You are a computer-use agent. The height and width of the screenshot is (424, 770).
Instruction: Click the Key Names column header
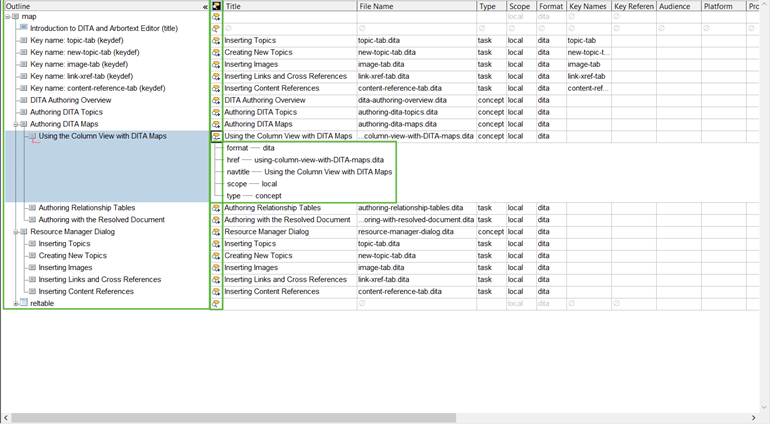pyautogui.click(x=588, y=6)
